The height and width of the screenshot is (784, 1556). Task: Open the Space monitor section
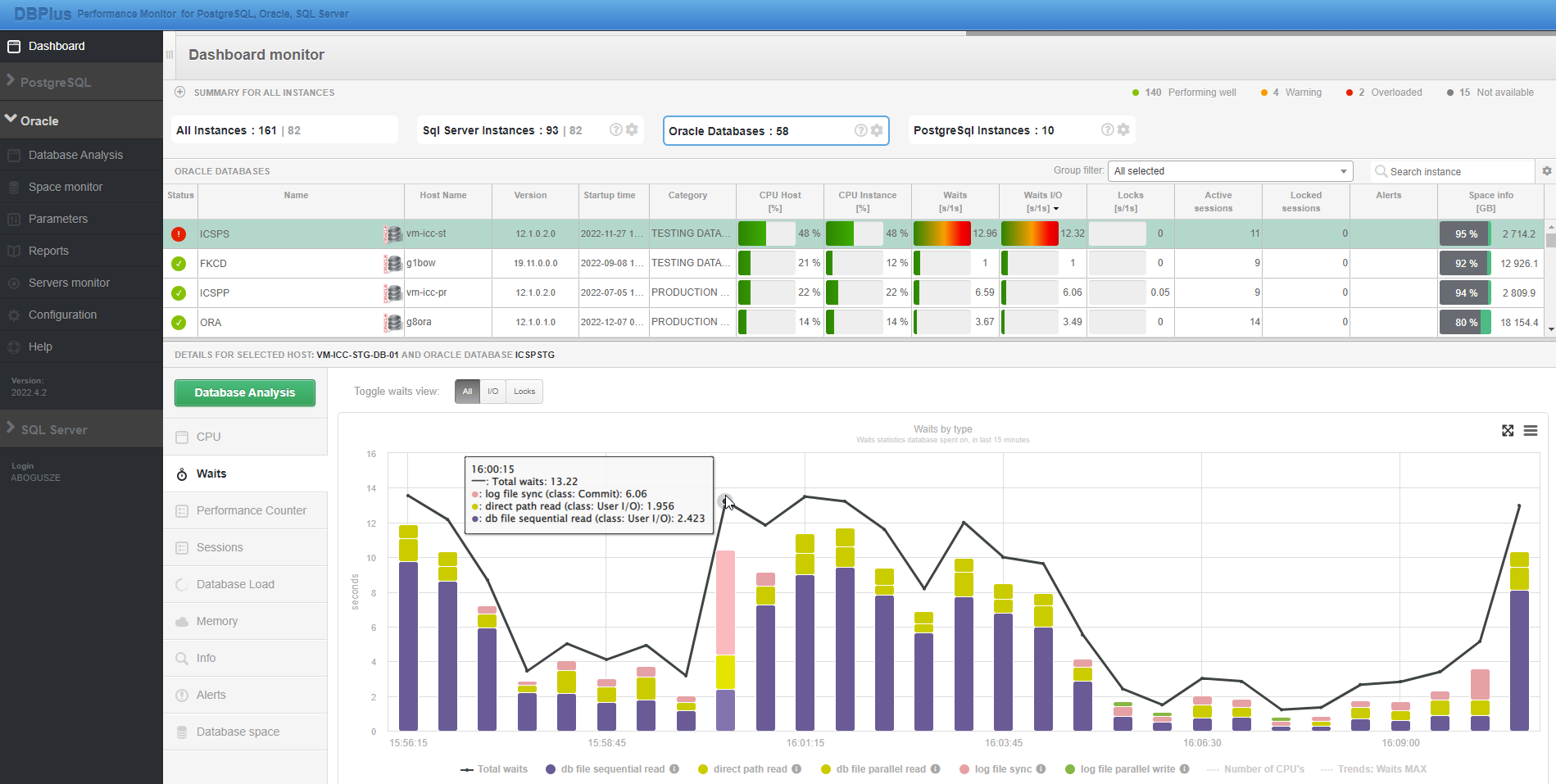pos(66,187)
